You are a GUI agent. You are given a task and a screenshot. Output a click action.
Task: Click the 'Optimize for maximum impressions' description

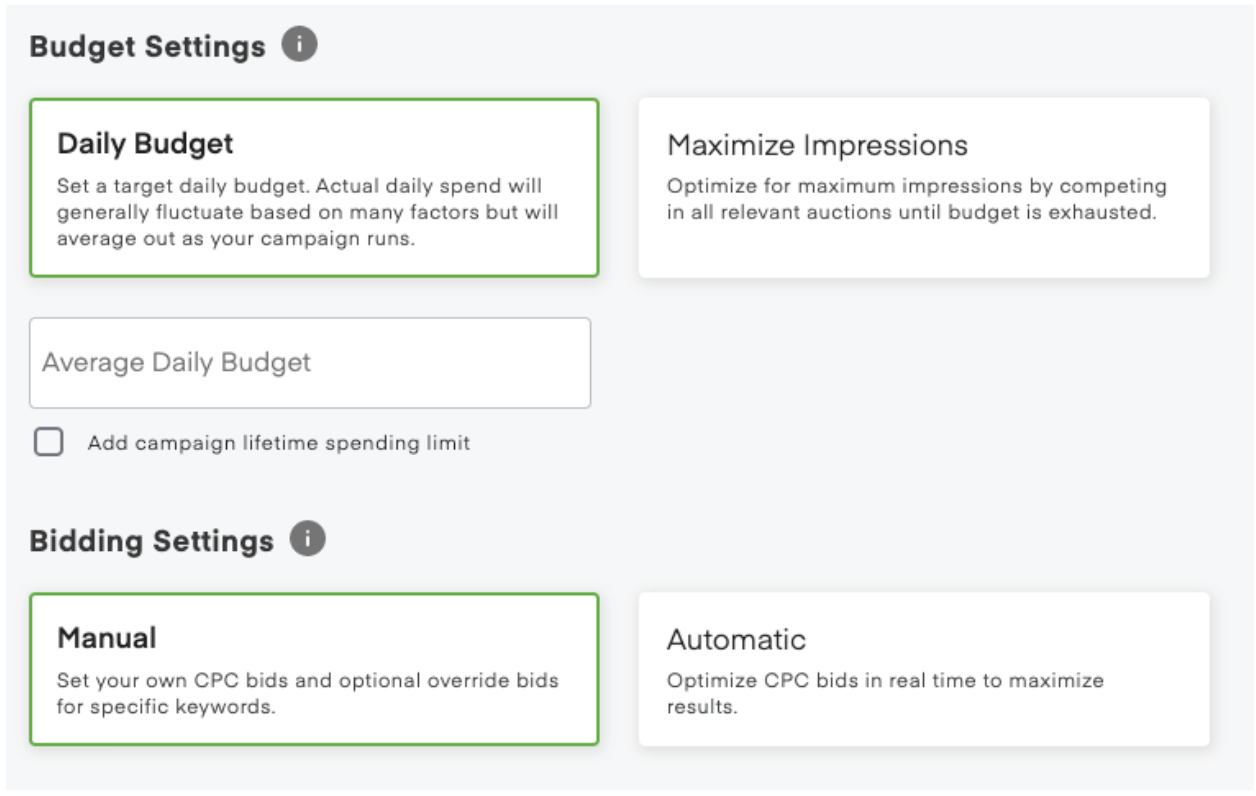[916, 199]
